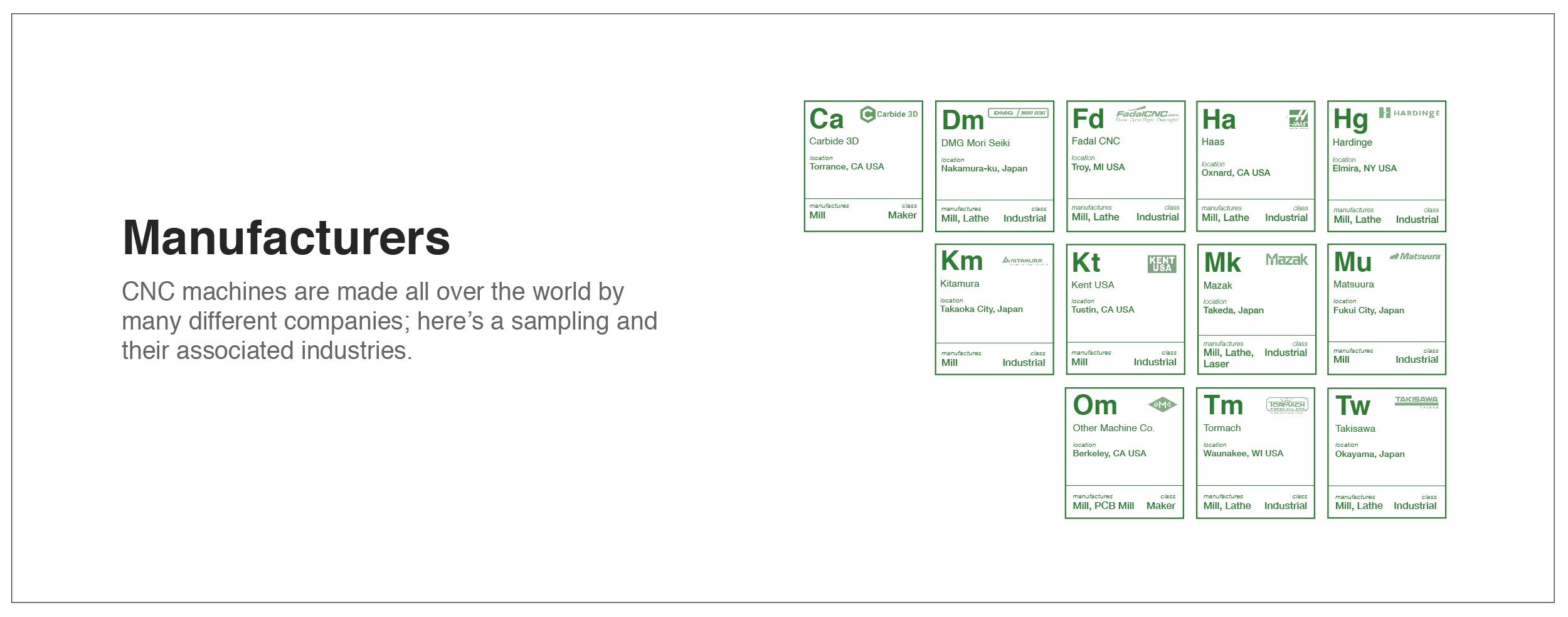Click Torrance, CA USA location text

click(846, 166)
